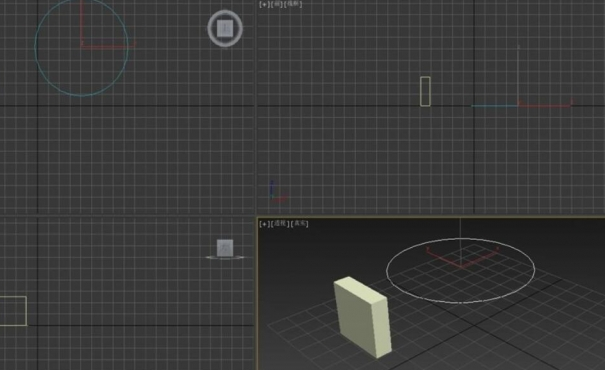The width and height of the screenshot is (605, 370).
Task: Open the 线框 shading menu in the front viewport
Action: pos(293,4)
